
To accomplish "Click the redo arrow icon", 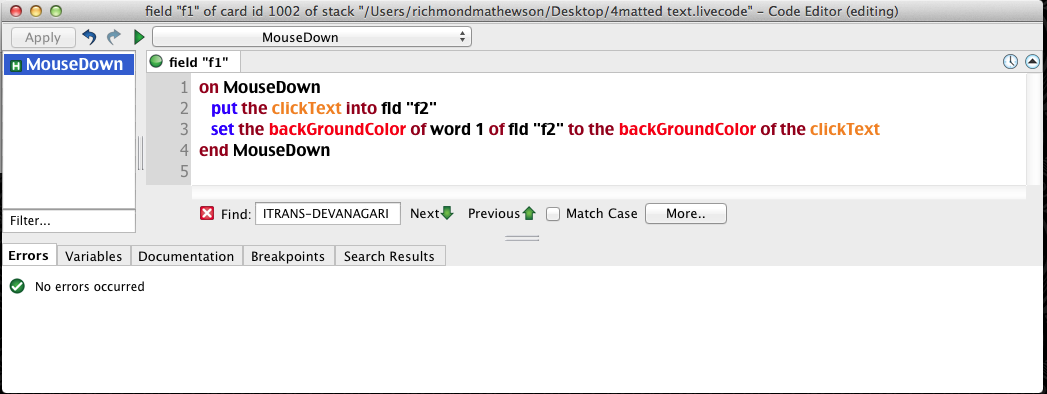I will coord(114,37).
